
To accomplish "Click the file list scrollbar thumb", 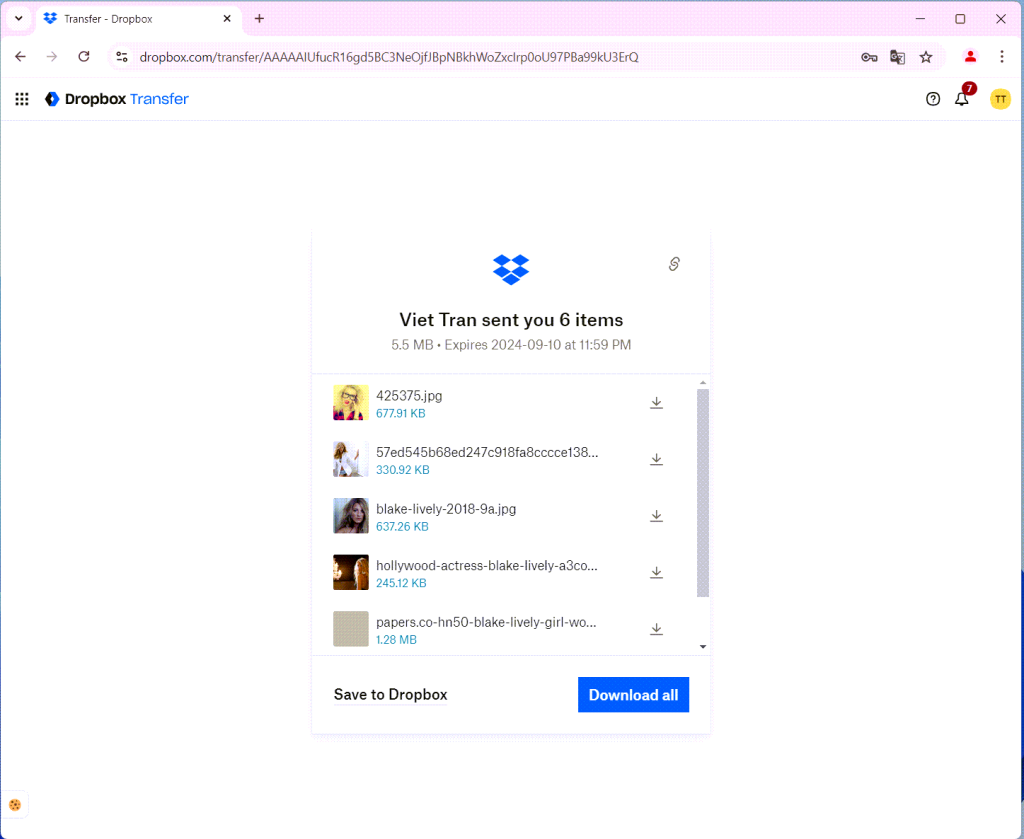I will (x=703, y=493).
